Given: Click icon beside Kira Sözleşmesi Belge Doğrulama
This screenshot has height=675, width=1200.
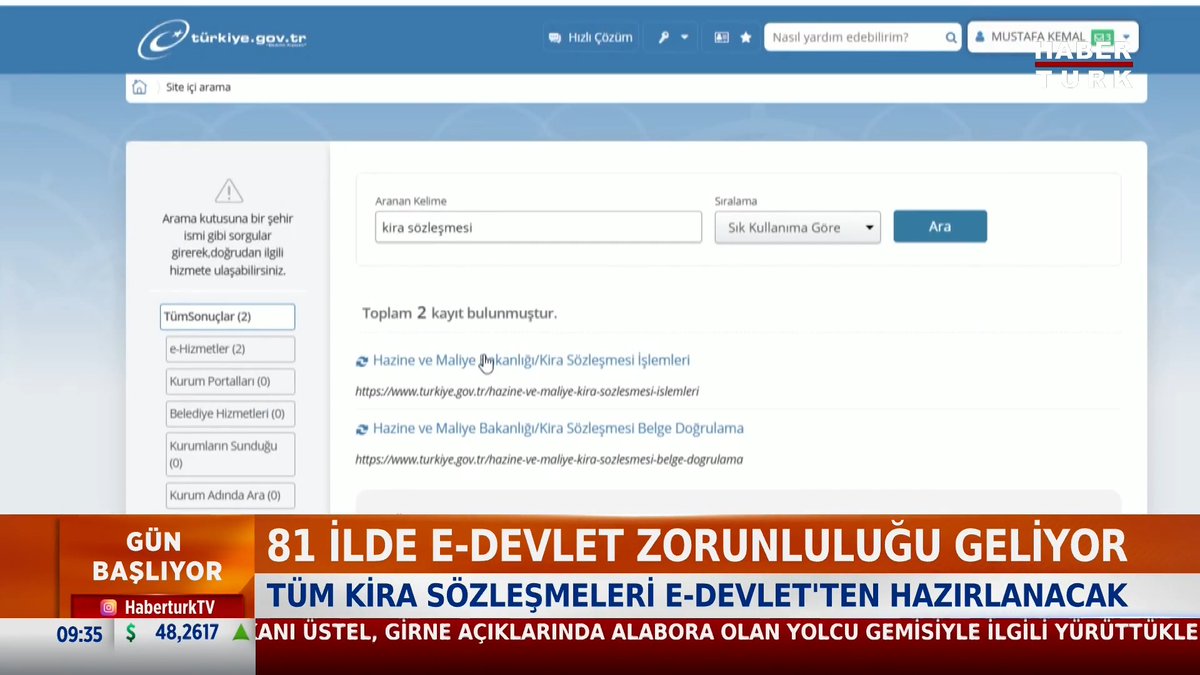Looking at the screenshot, I should (362, 429).
